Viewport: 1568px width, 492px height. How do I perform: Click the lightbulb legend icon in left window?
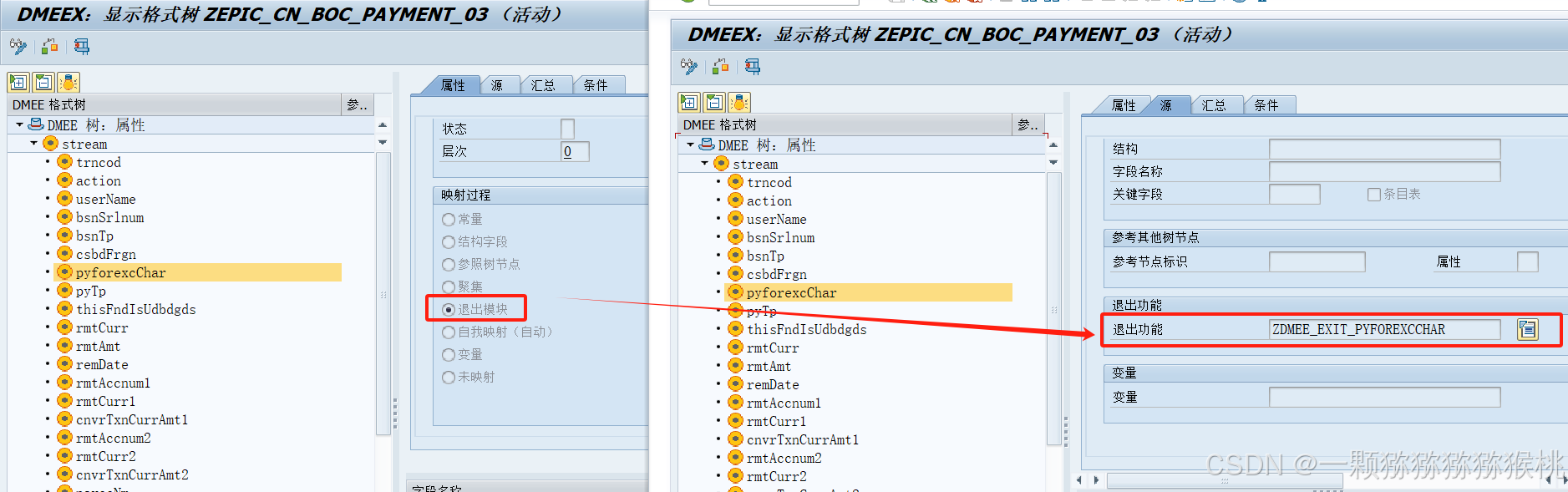(x=69, y=82)
